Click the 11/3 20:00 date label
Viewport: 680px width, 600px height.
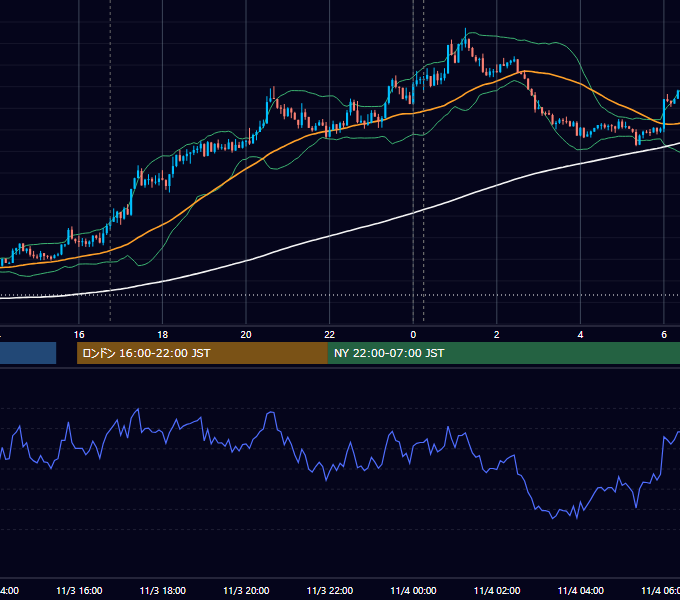point(246,591)
